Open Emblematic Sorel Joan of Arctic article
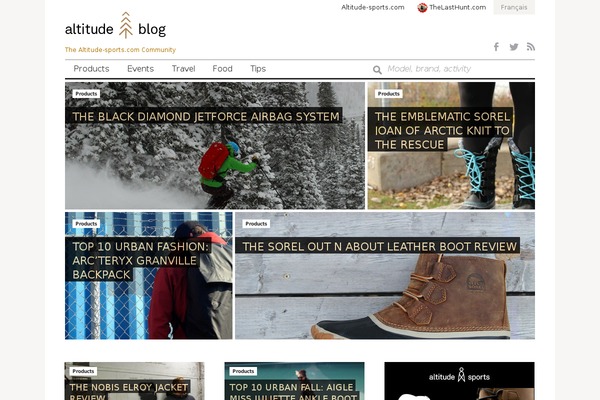The image size is (600, 400). coord(442,130)
